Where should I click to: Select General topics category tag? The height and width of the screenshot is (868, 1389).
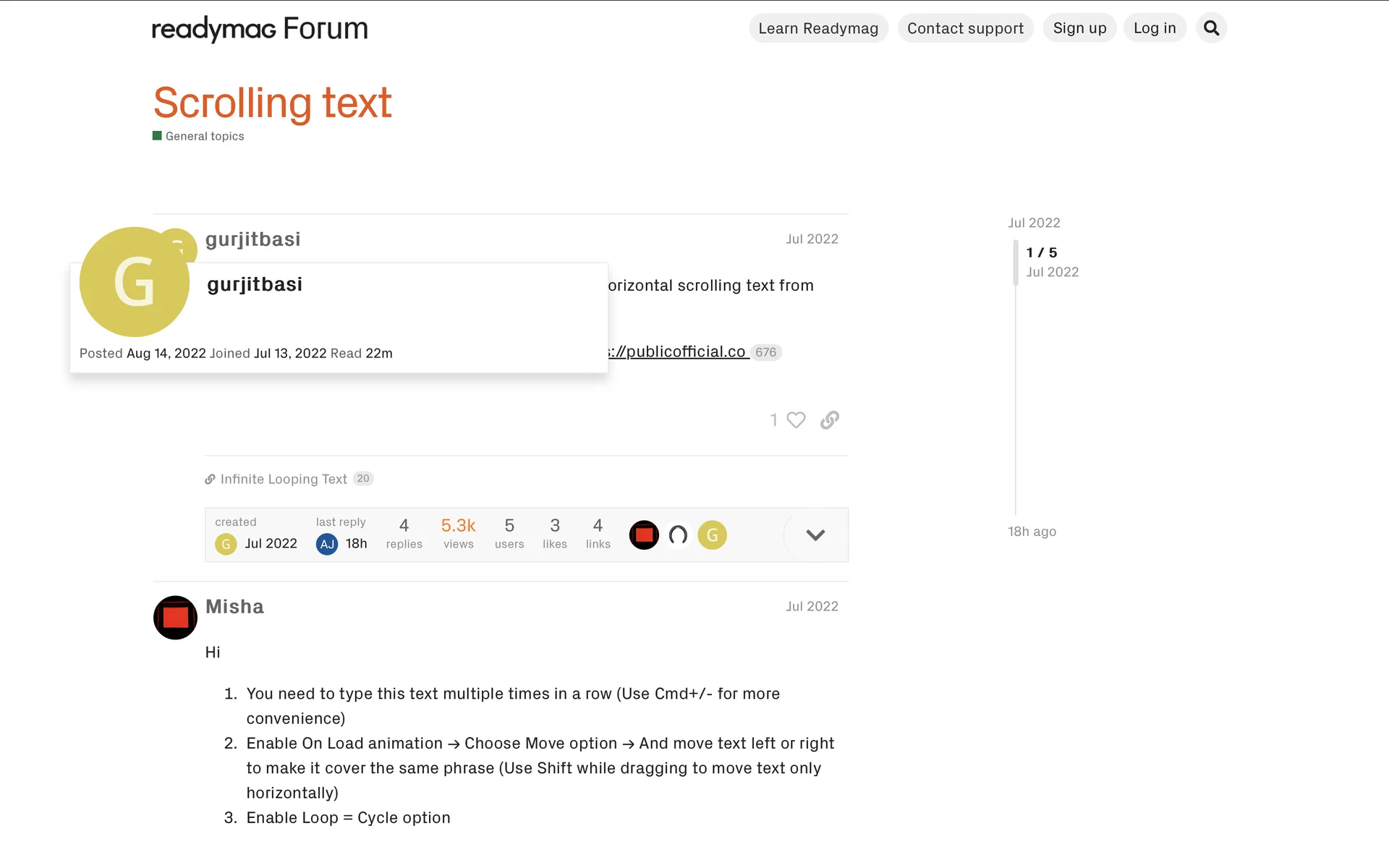tap(204, 136)
